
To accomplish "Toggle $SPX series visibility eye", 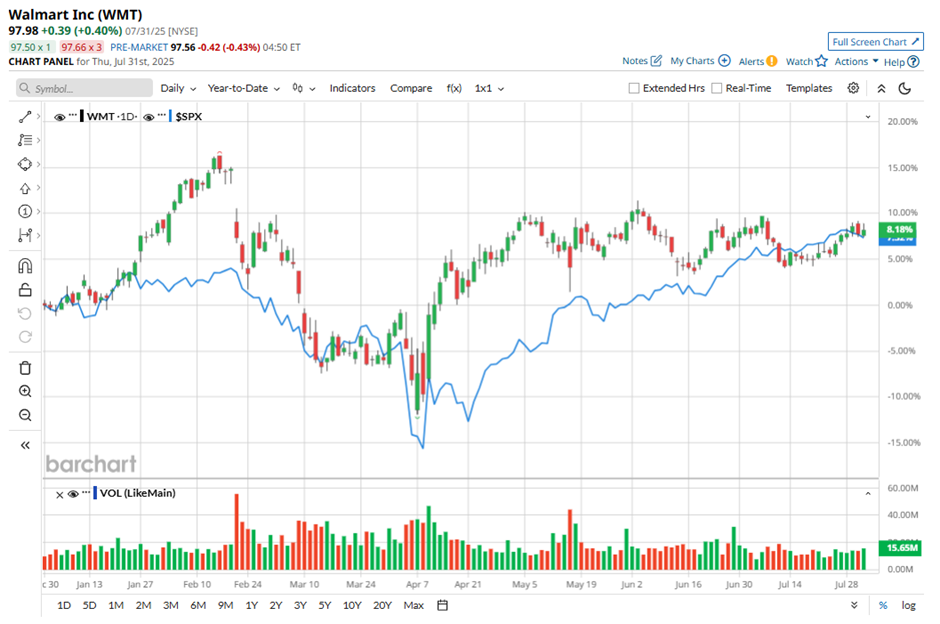I will 149,117.
